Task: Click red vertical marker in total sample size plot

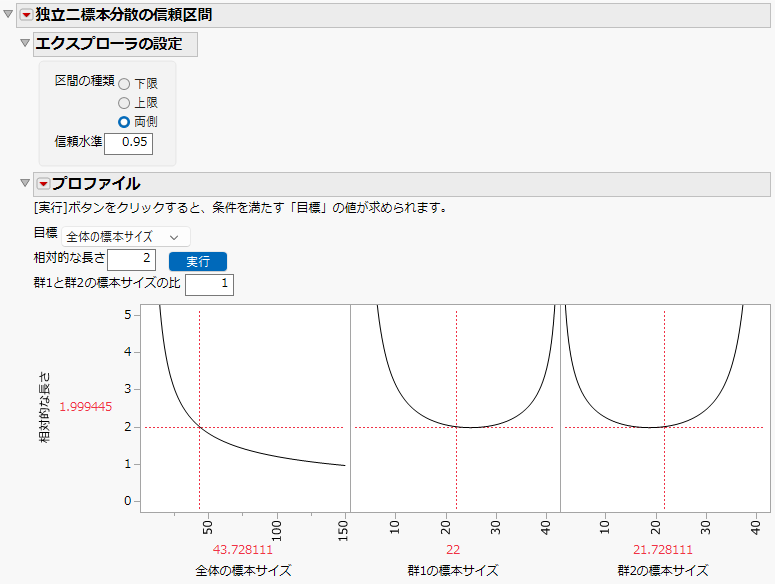Action: point(200,410)
